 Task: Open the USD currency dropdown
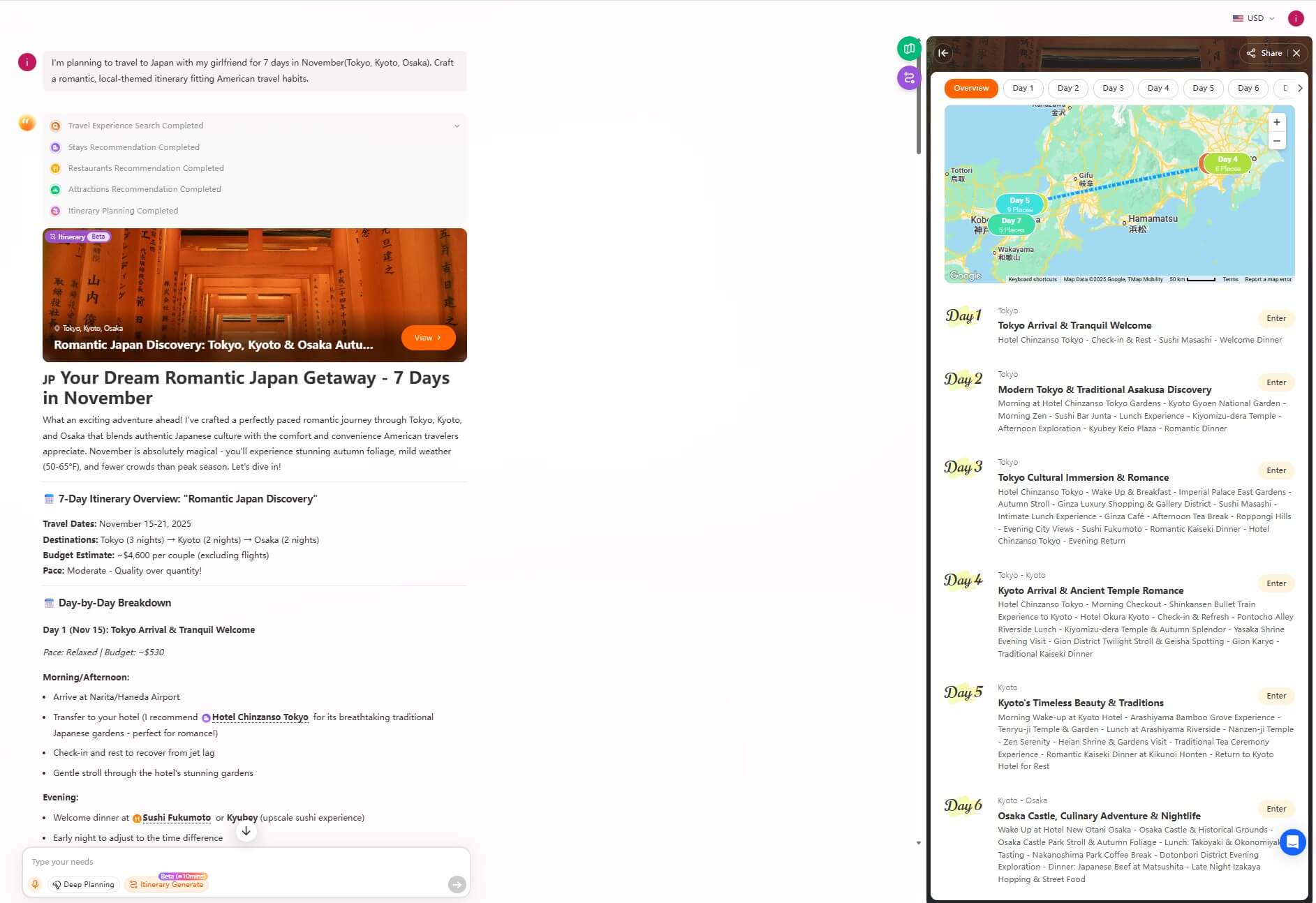1254,18
